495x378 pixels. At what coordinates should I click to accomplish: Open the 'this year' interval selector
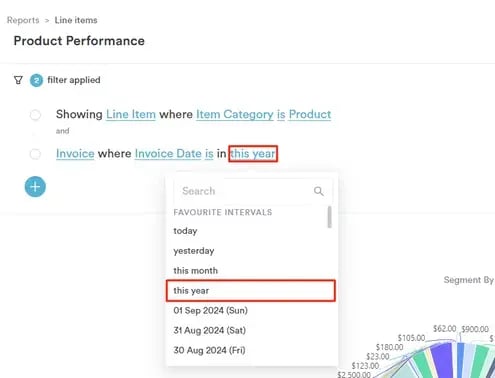(x=253, y=154)
